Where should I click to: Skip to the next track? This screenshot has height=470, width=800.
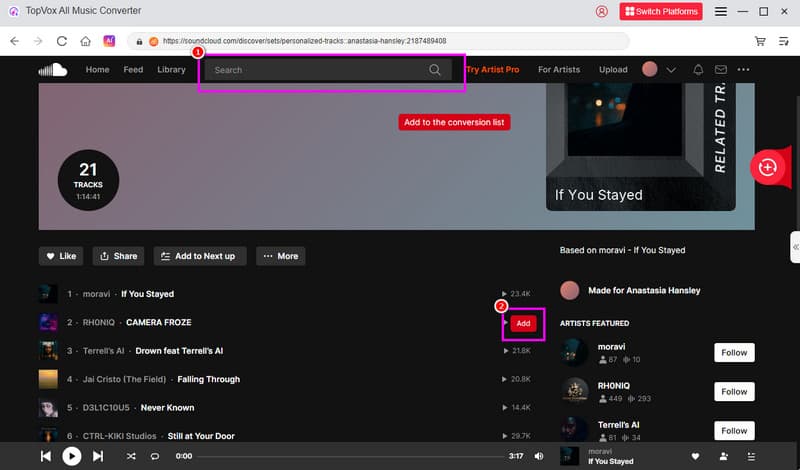(x=98, y=456)
